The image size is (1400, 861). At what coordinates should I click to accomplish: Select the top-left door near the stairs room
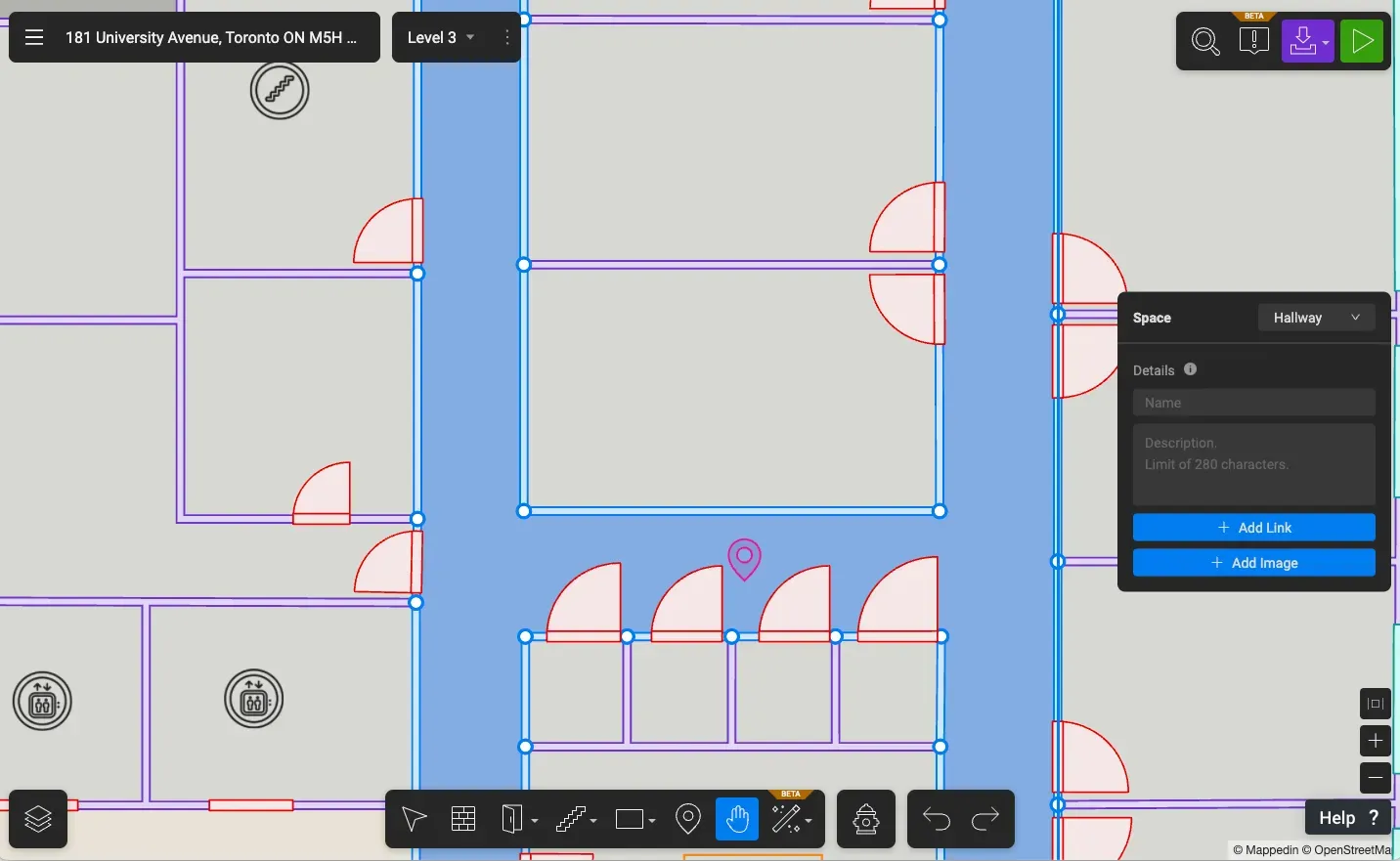pos(389,232)
